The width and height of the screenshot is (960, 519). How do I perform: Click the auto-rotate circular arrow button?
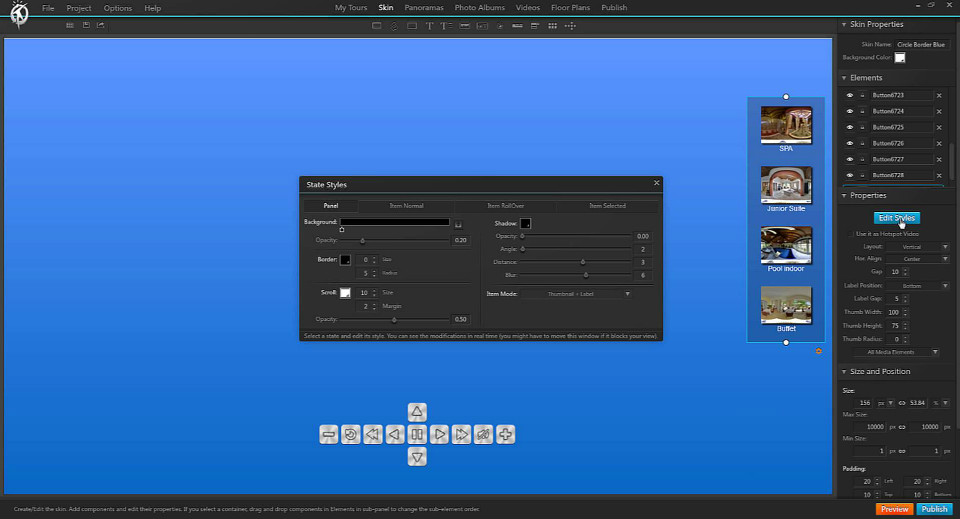(350, 434)
